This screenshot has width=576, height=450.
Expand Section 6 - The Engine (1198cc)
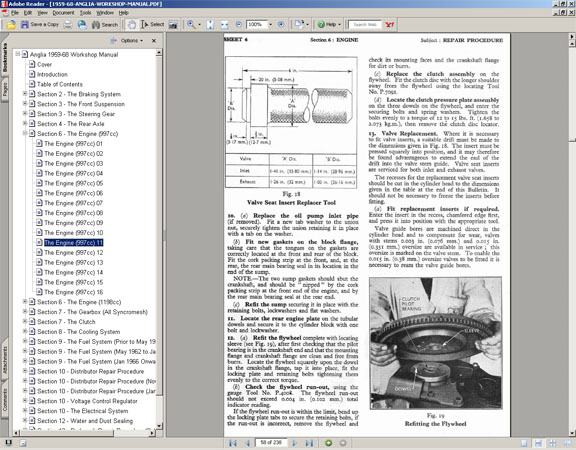pos(25,302)
